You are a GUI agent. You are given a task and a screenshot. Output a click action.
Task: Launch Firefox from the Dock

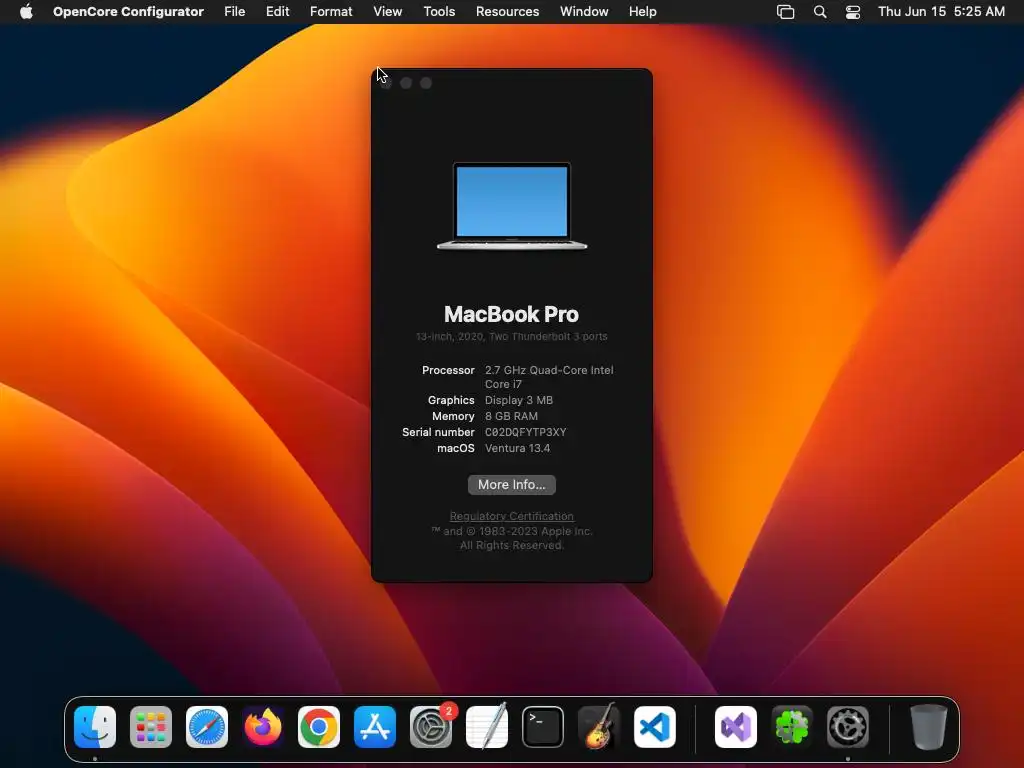tap(263, 727)
